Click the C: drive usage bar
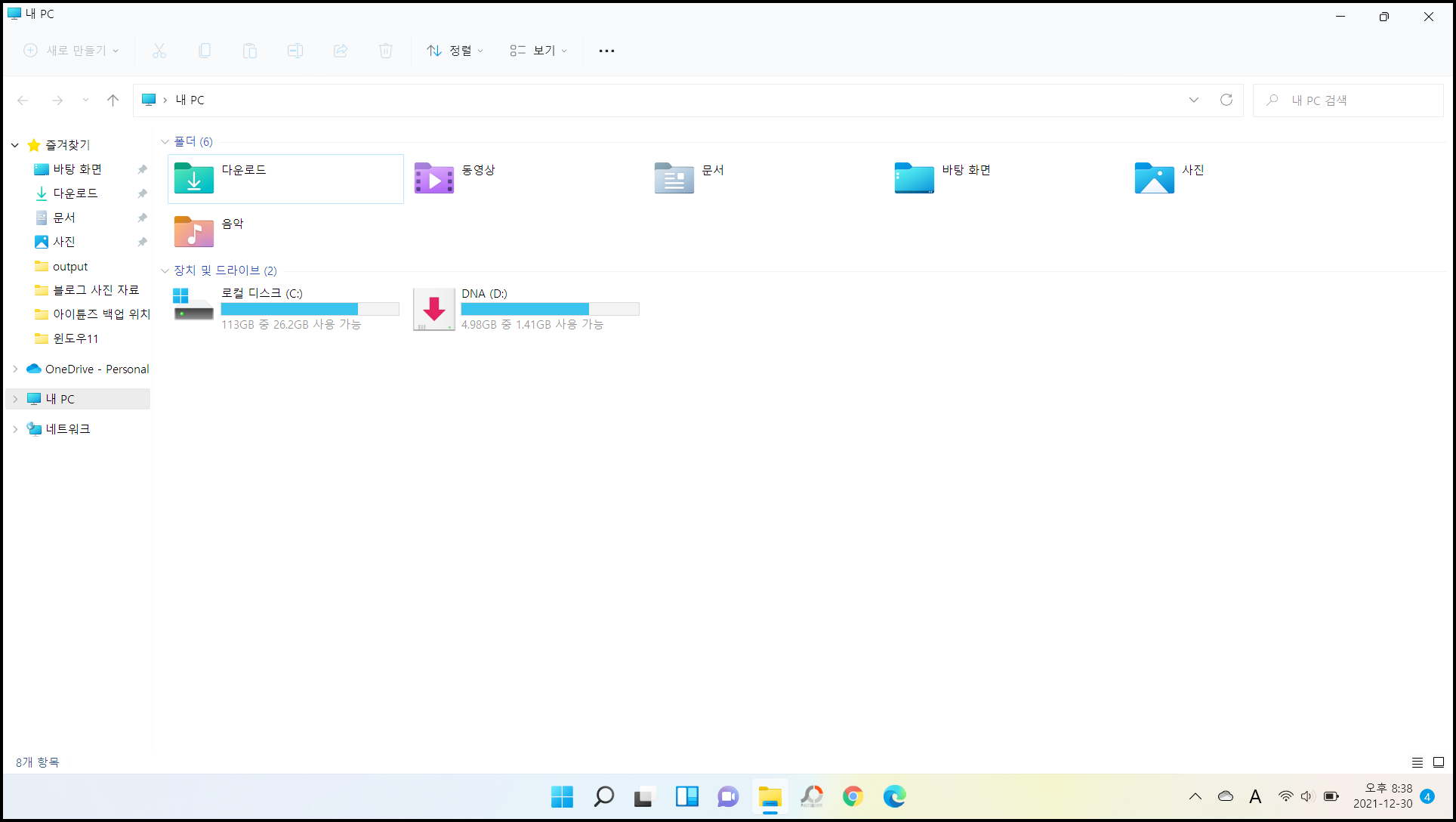 [x=310, y=309]
